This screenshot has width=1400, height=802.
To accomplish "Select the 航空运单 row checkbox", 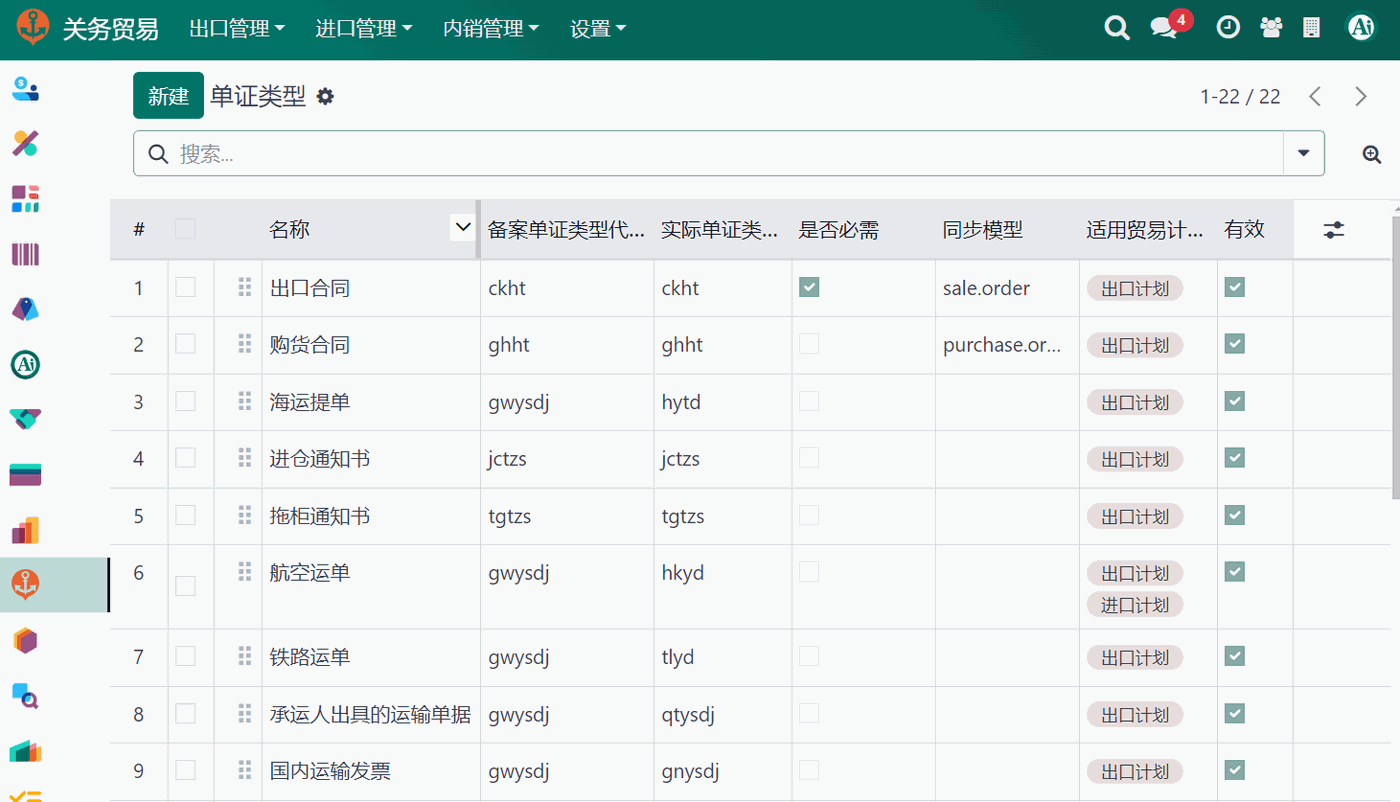I will click(185, 586).
